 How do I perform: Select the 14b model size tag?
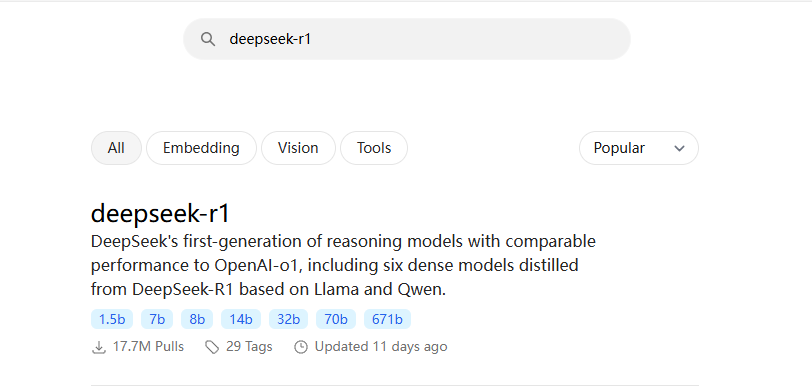pyautogui.click(x=241, y=319)
